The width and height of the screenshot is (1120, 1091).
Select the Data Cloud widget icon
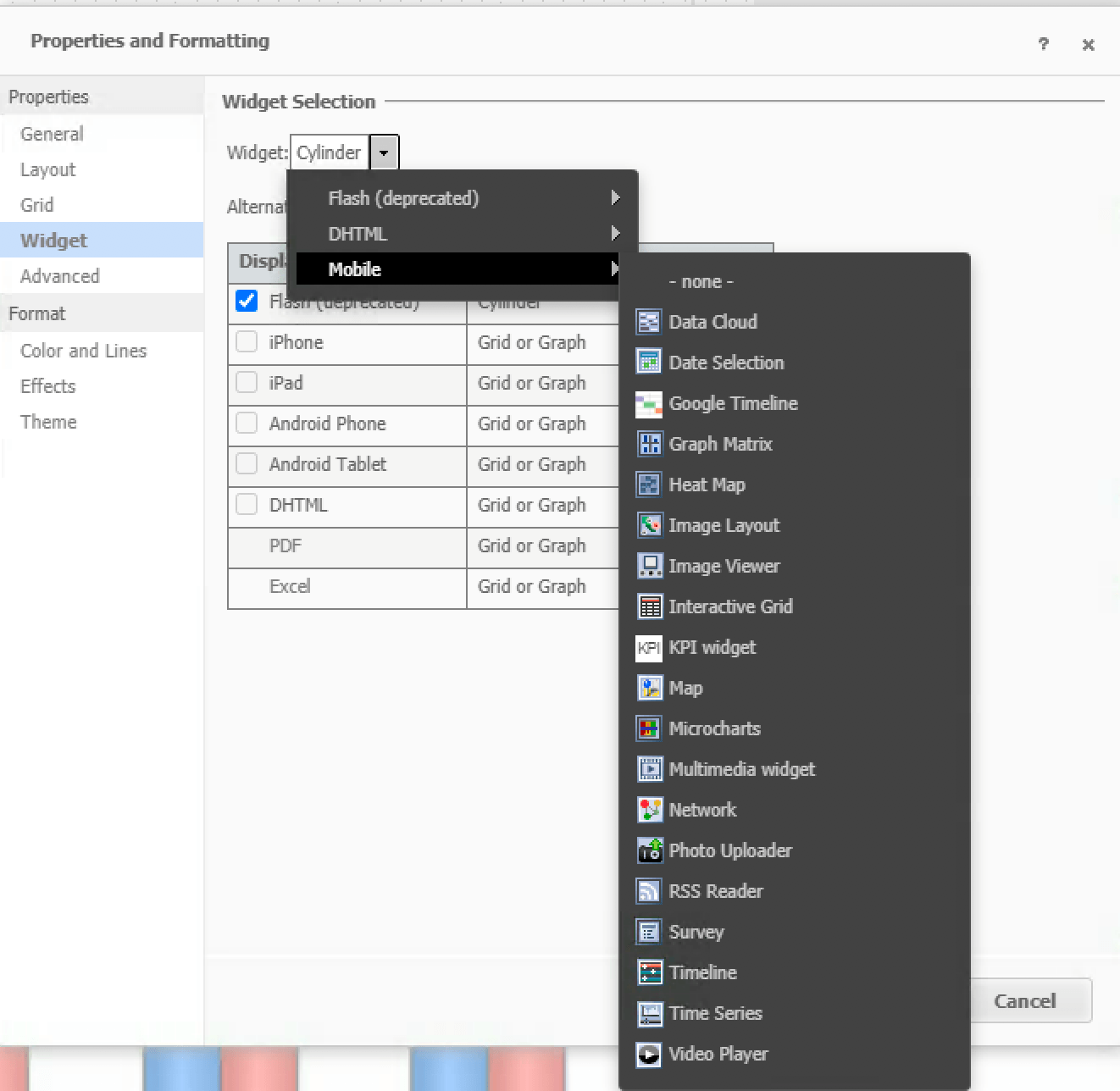[649, 322]
